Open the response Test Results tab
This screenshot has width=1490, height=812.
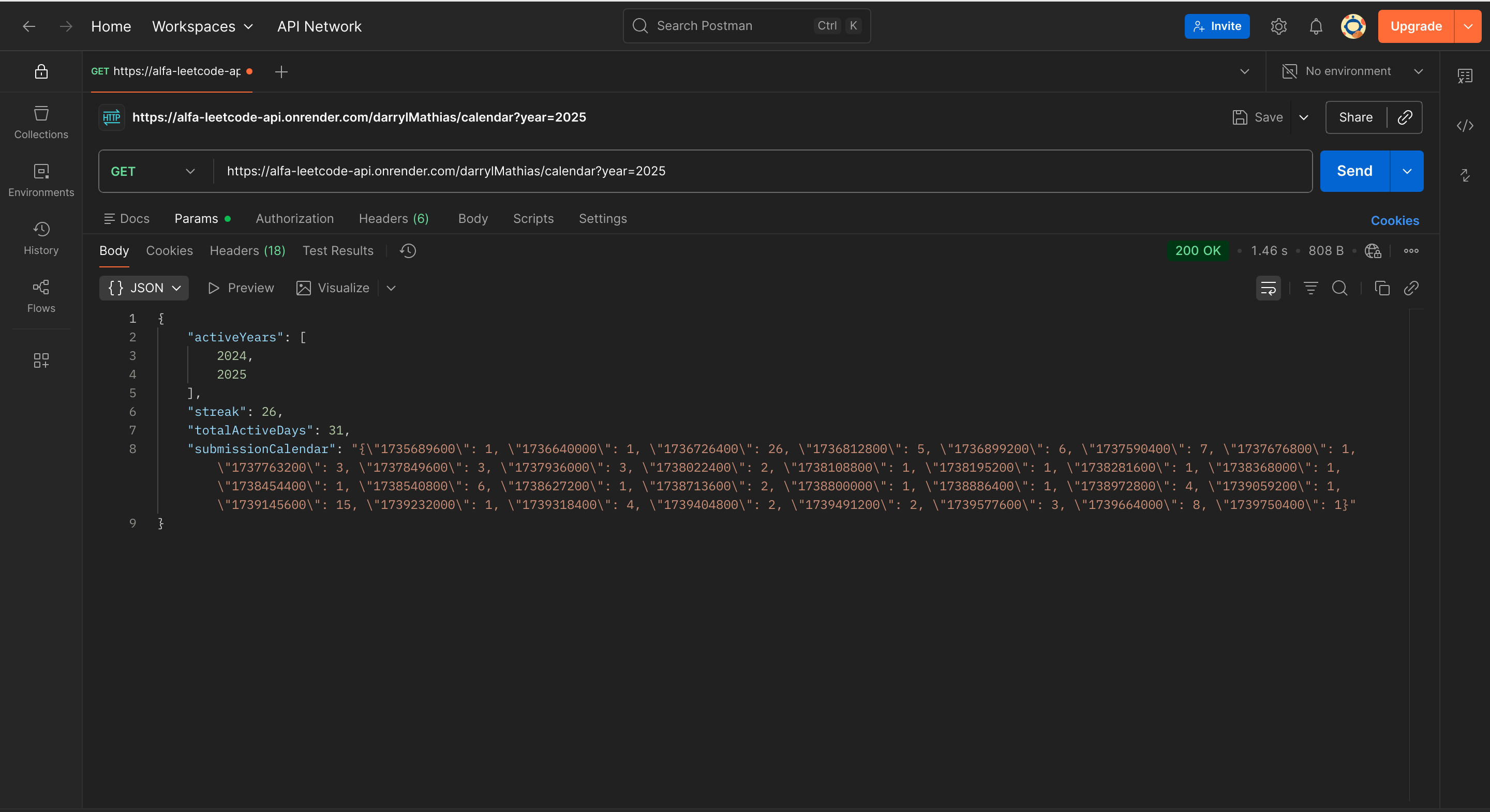(338, 250)
